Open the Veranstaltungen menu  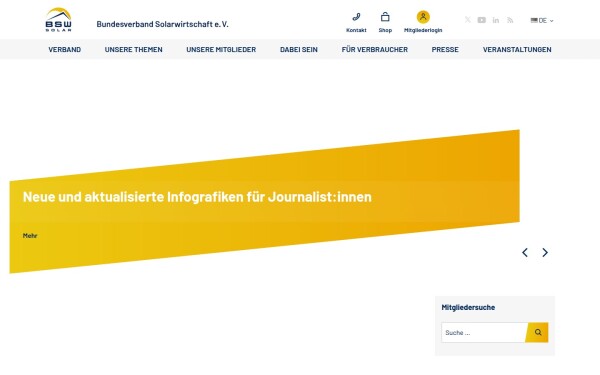[x=517, y=49]
